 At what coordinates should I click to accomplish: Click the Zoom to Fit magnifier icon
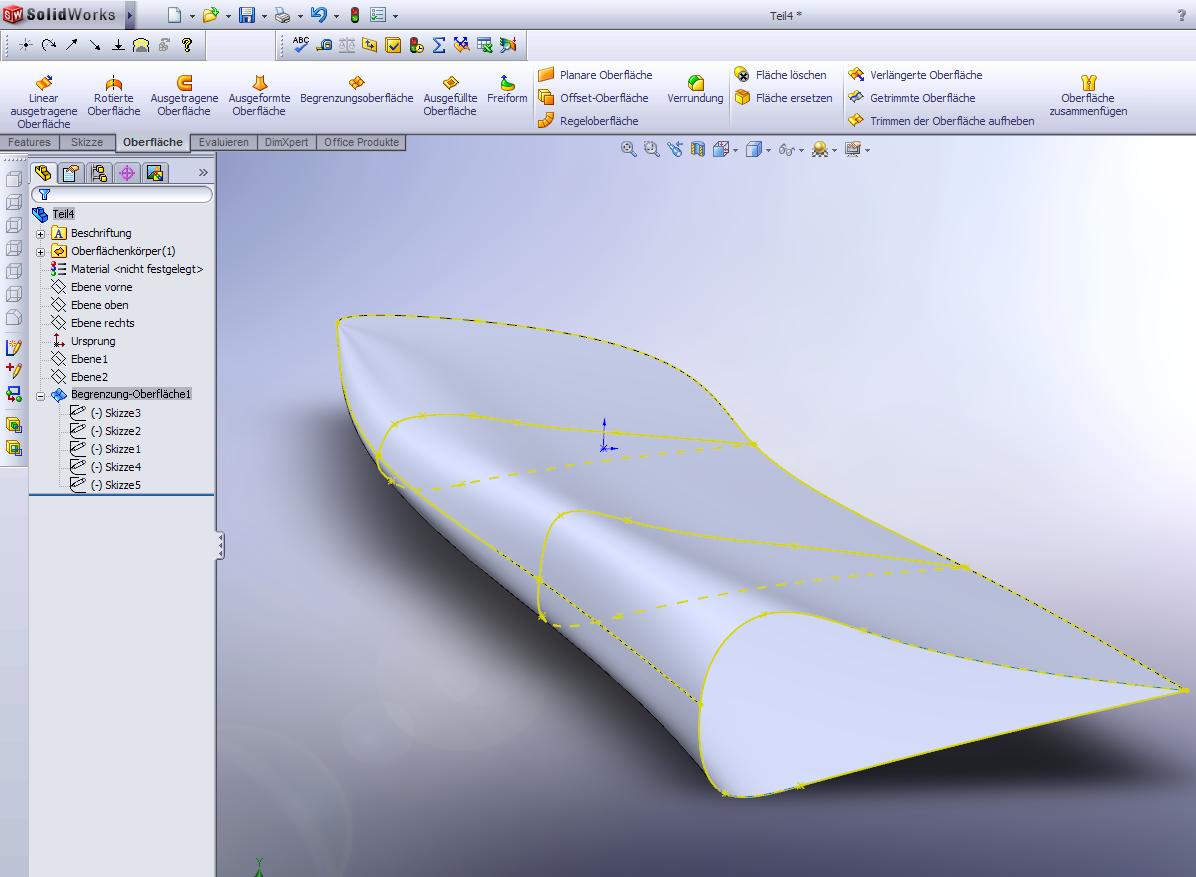[629, 149]
